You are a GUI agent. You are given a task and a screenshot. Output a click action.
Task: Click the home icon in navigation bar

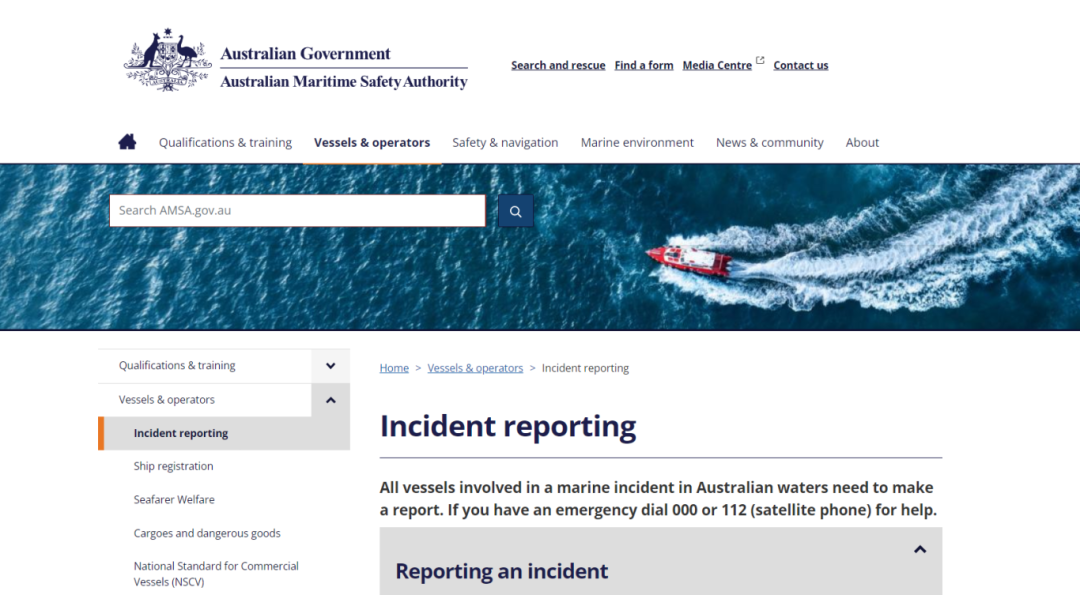[127, 142]
